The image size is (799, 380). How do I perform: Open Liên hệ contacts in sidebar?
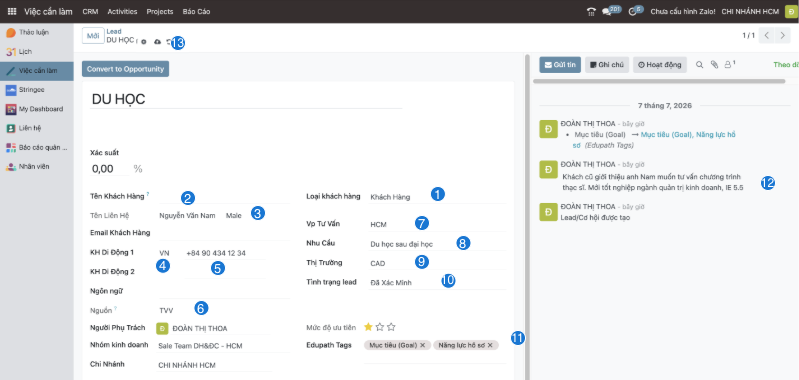coord(37,128)
